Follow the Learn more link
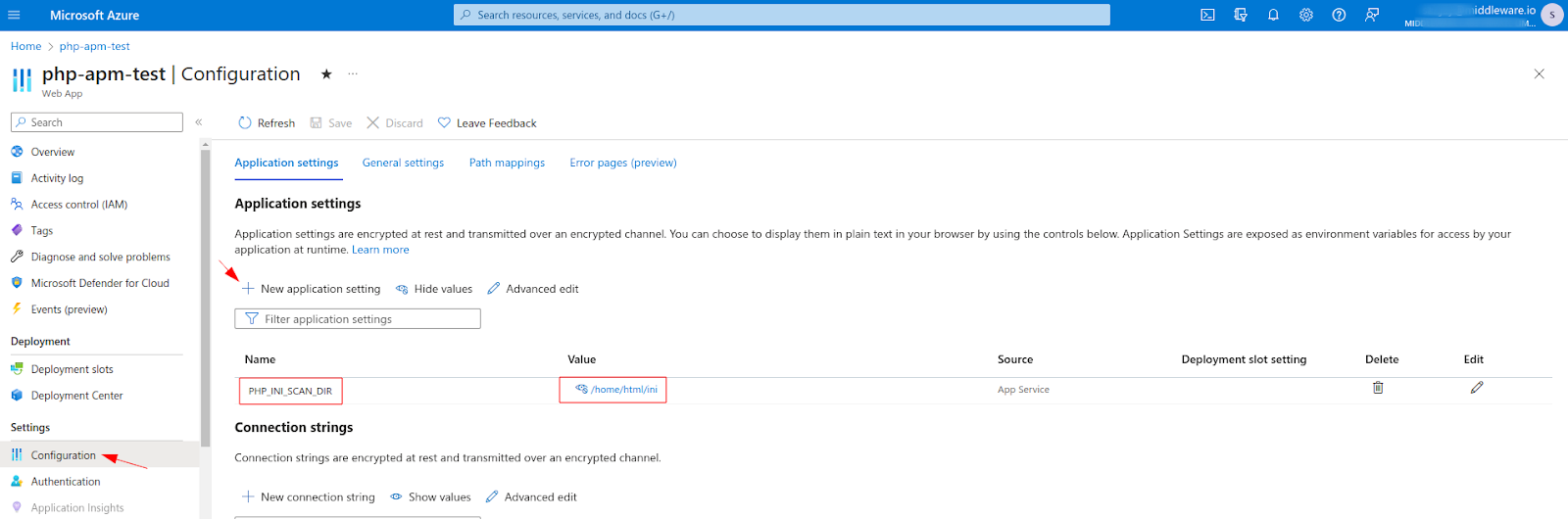Viewport: 1568px width, 519px height. click(x=380, y=250)
